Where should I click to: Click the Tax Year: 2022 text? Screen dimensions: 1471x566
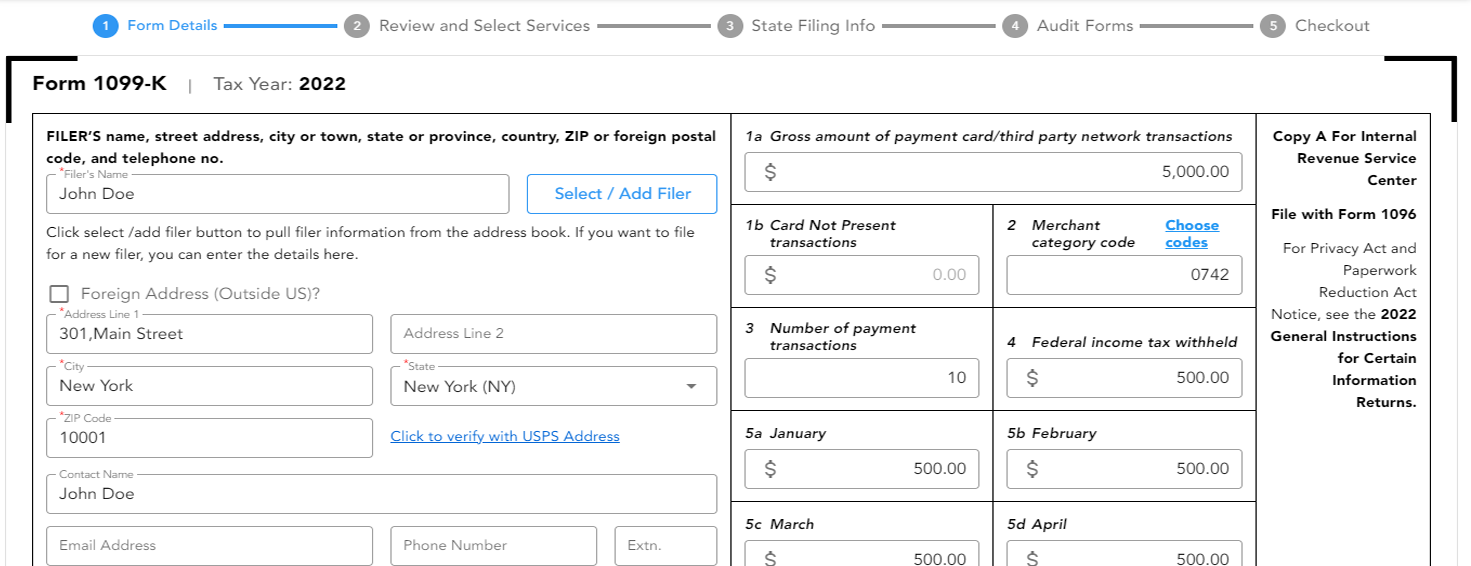tap(279, 84)
